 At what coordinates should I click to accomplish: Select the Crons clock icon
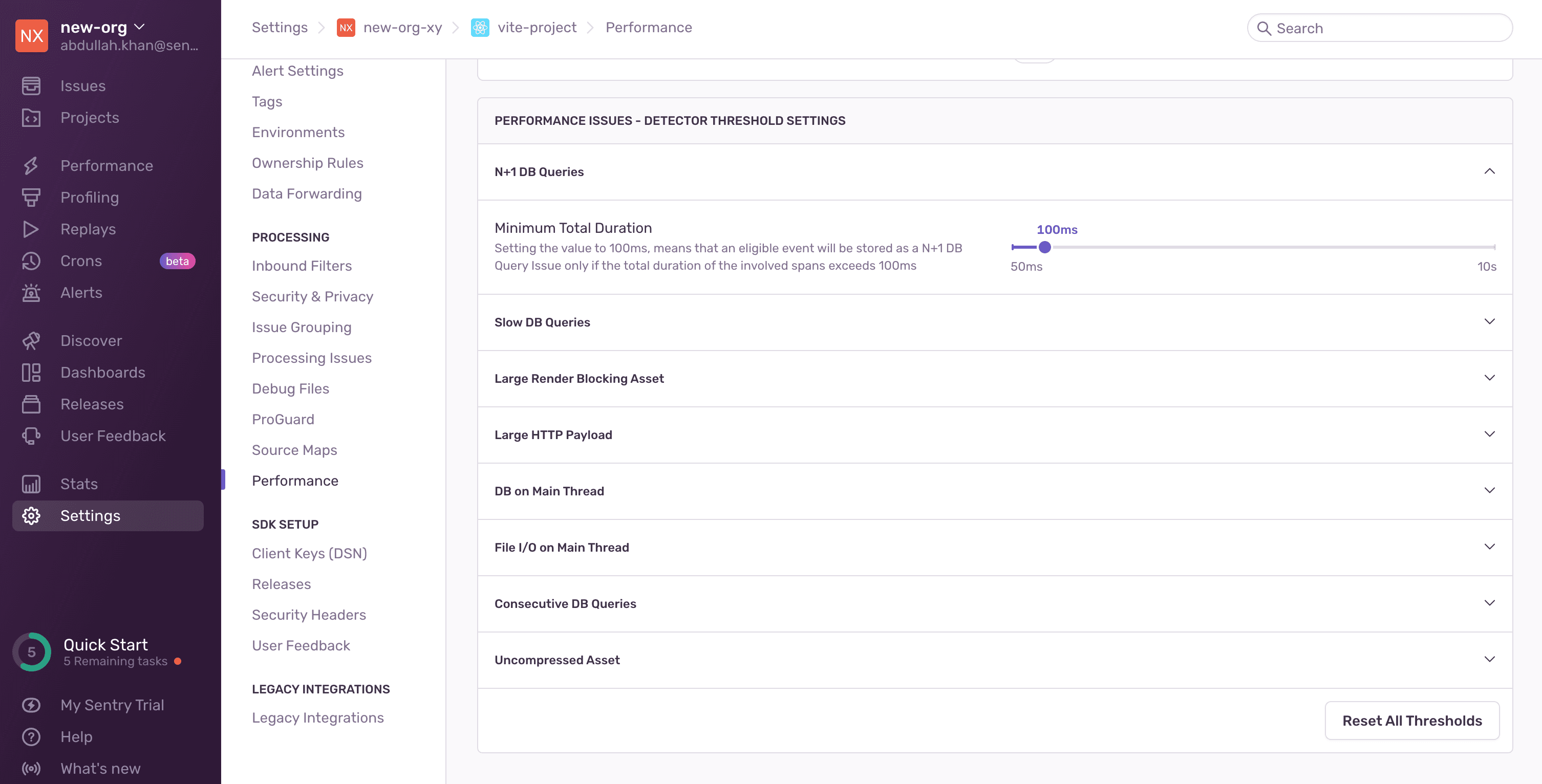(32, 261)
